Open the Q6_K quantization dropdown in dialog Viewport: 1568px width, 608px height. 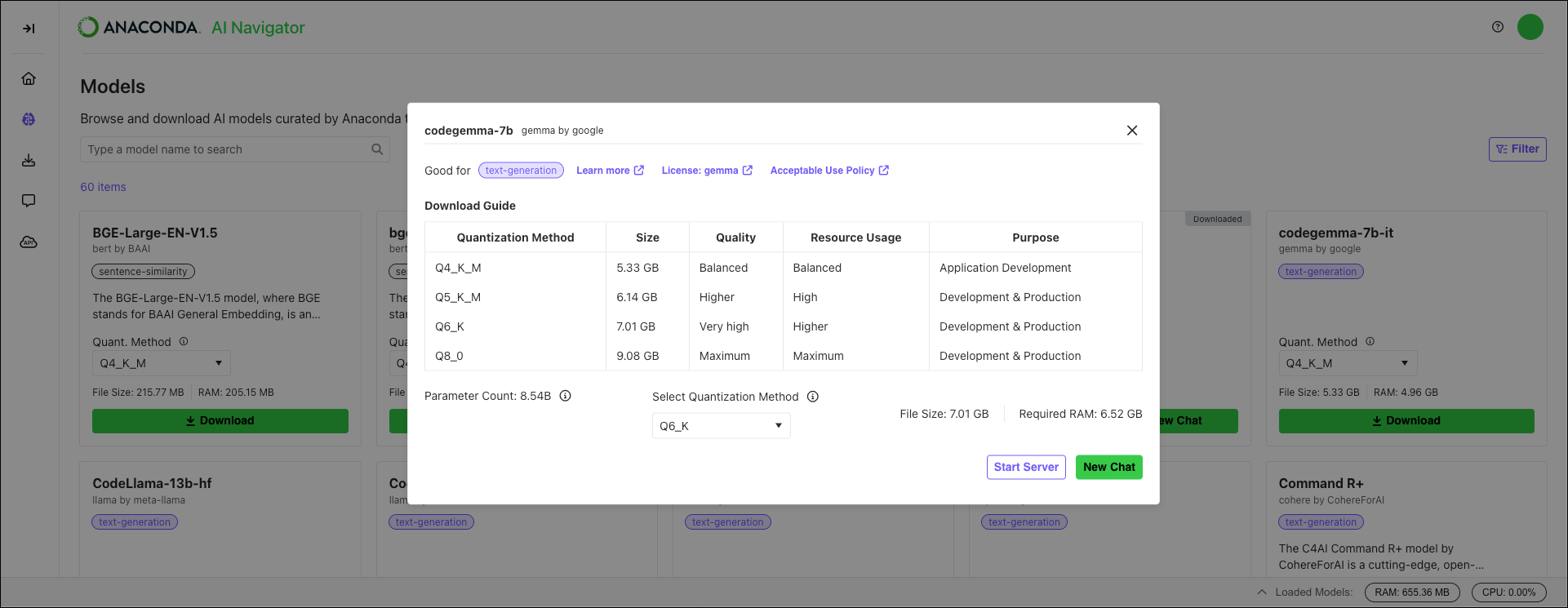tap(722, 426)
